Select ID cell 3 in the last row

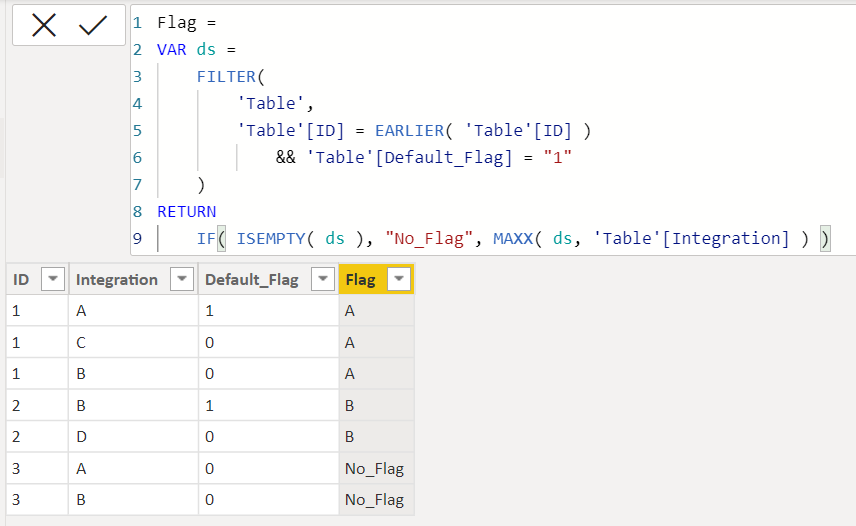point(37,499)
